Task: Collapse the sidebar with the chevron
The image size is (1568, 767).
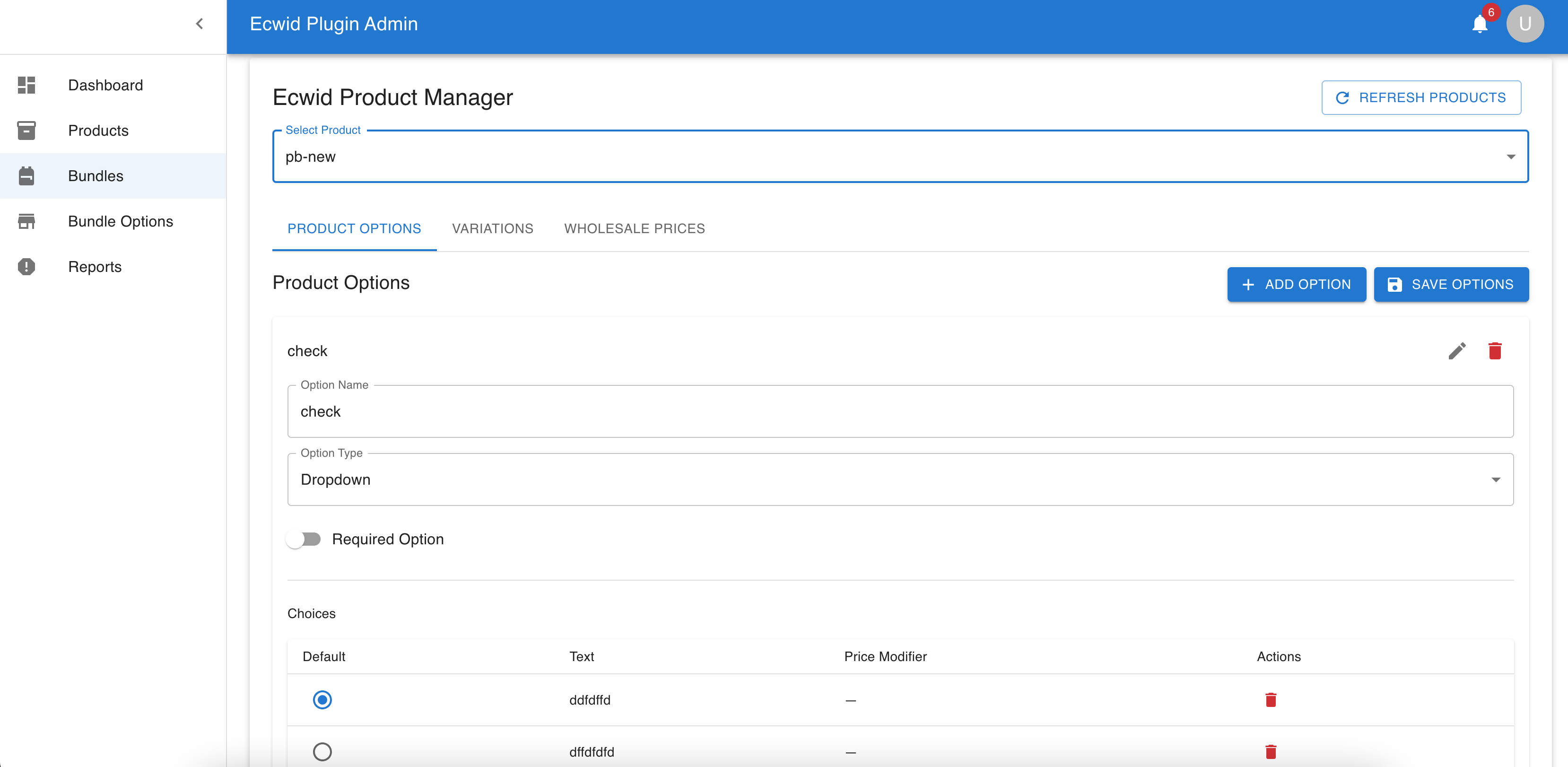Action: [199, 24]
